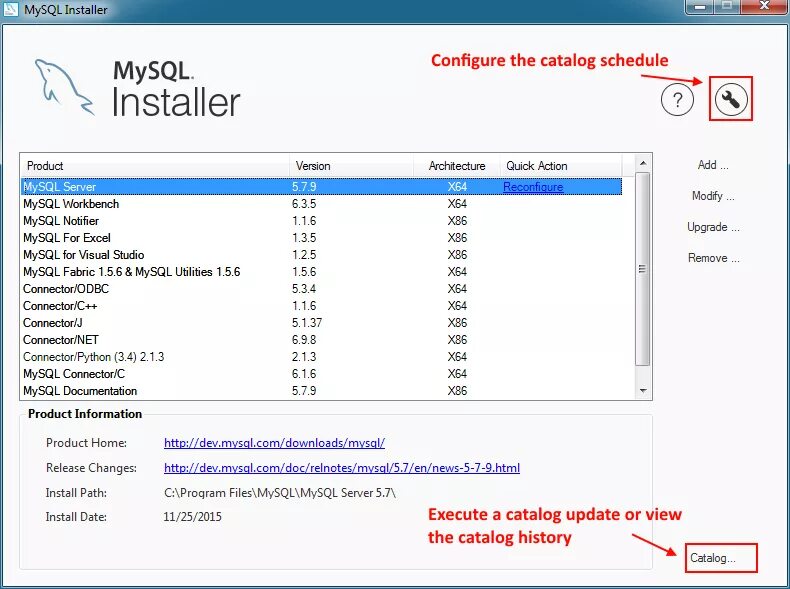Open the Catalog... button

721,558
